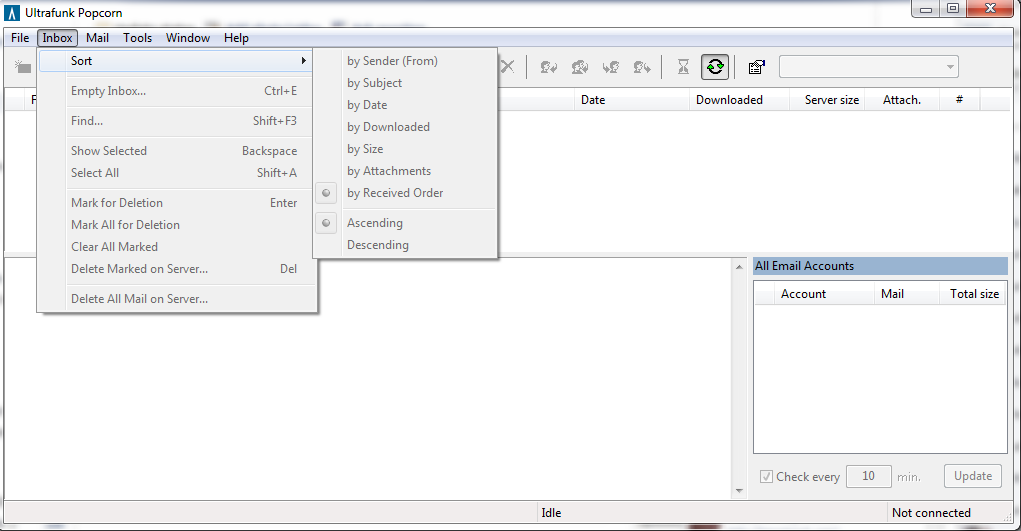Open the settings properties icon in toolbar
Image resolution: width=1021 pixels, height=531 pixels.
click(x=756, y=67)
